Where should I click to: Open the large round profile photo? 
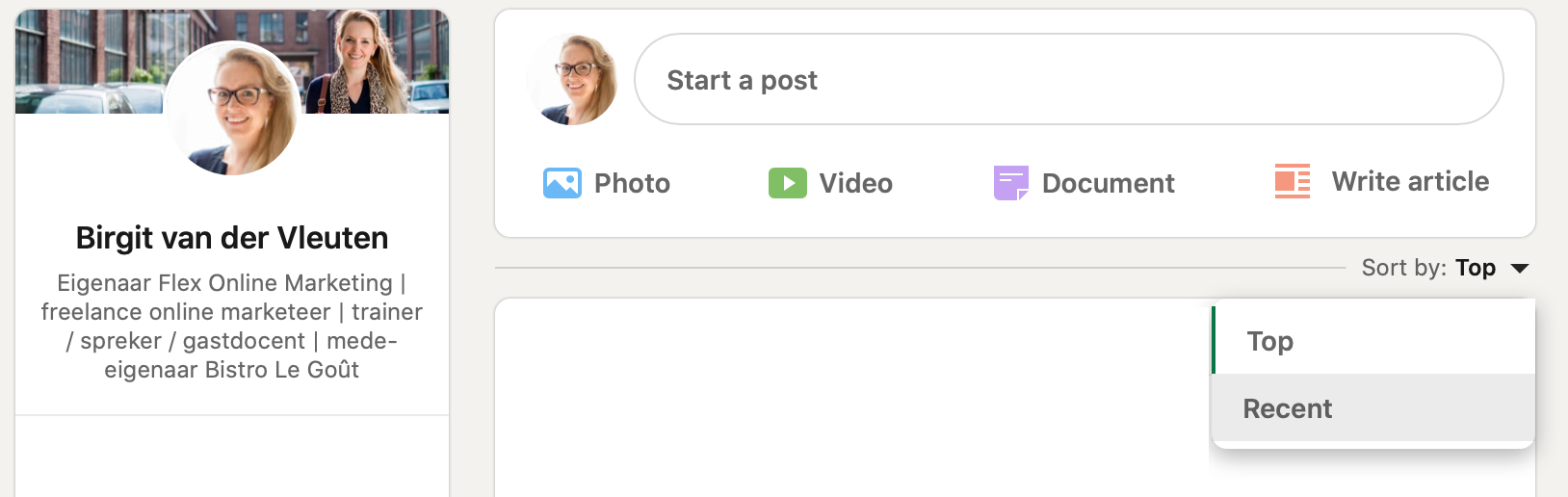(x=231, y=108)
